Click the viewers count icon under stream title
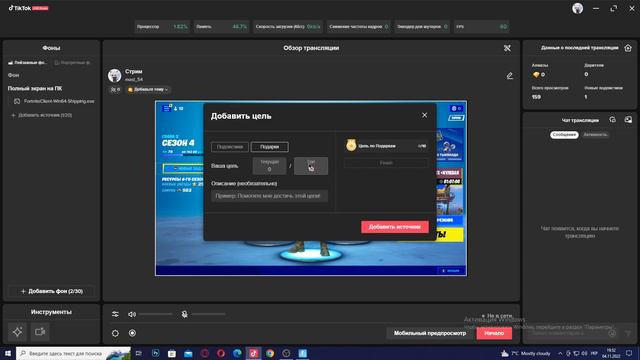 click(x=115, y=89)
